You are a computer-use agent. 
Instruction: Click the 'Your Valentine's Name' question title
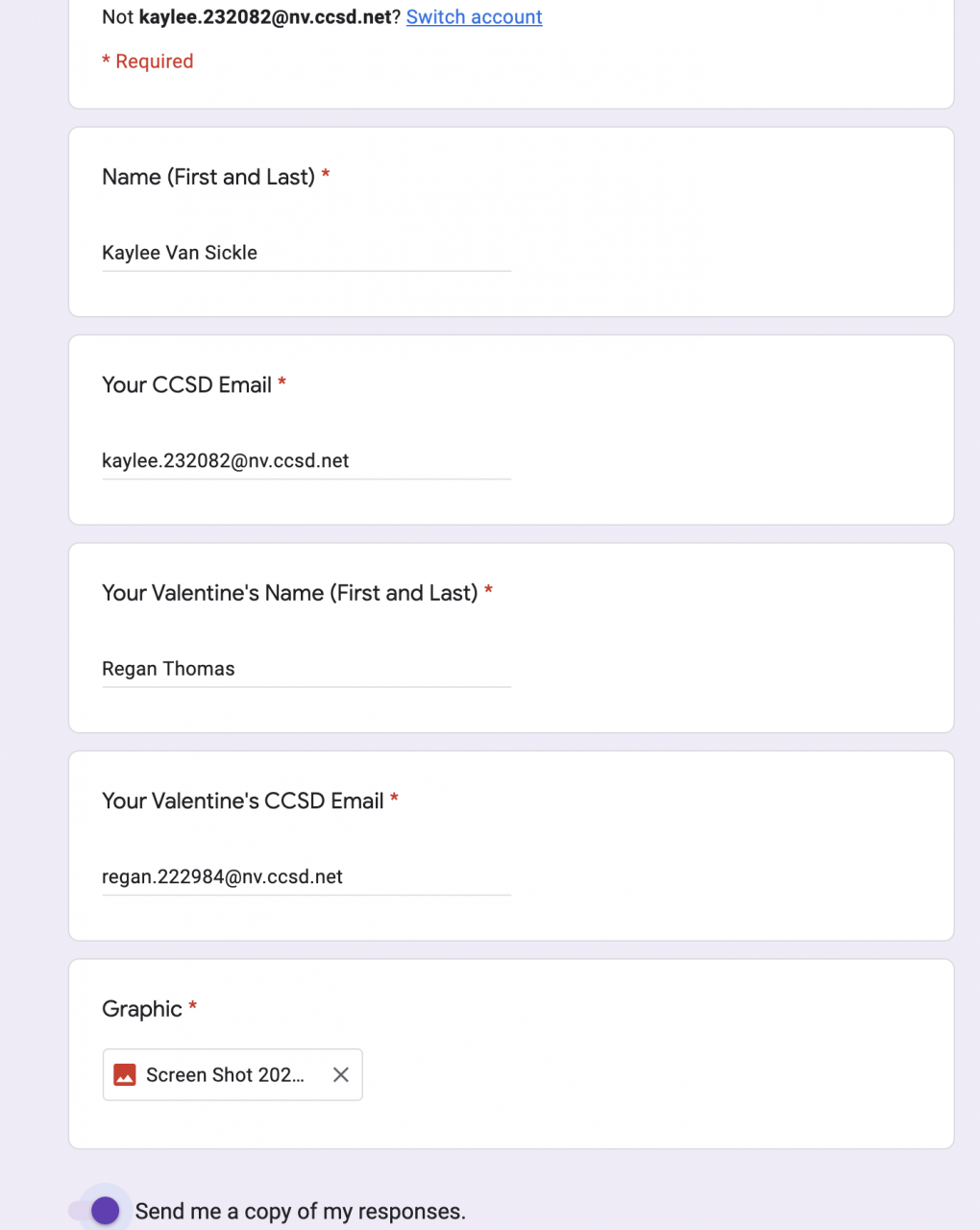289,593
